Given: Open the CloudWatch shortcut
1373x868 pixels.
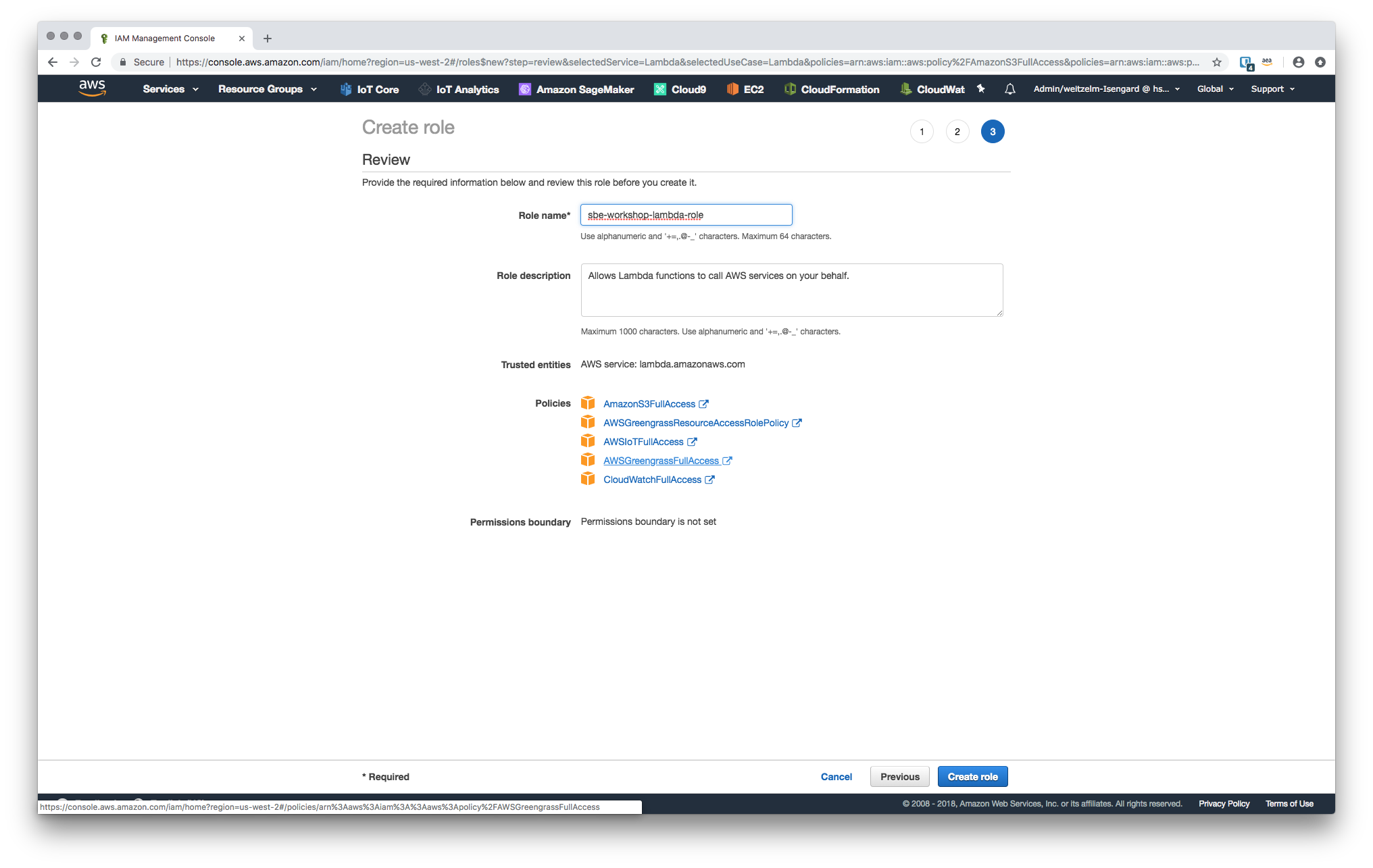Looking at the screenshot, I should [932, 89].
